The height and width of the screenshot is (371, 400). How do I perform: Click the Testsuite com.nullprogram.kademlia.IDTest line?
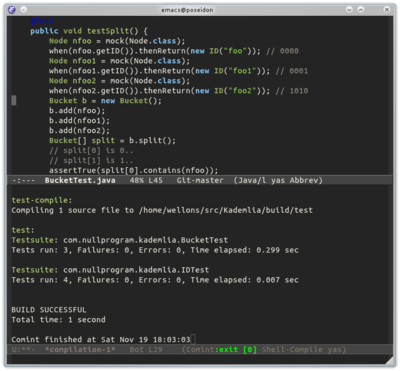[110, 270]
